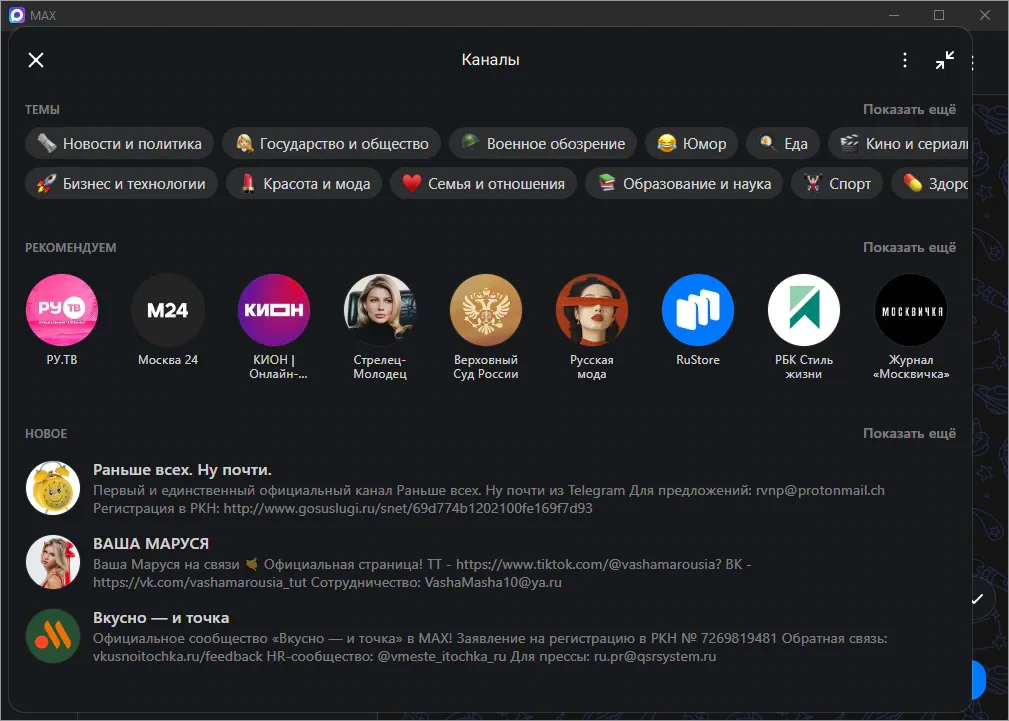The image size is (1009, 721).
Task: Close the Каналы panel with X
Action: coord(36,60)
